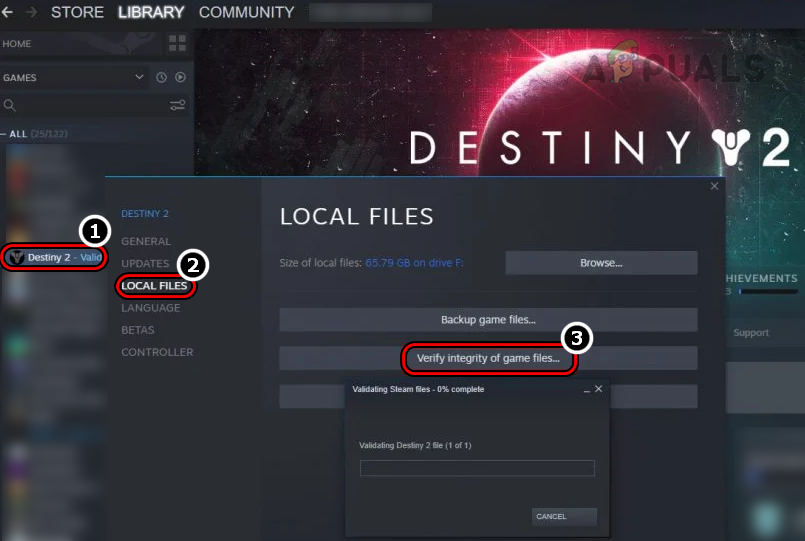Minimize the Validating Steam files window

(x=586, y=390)
